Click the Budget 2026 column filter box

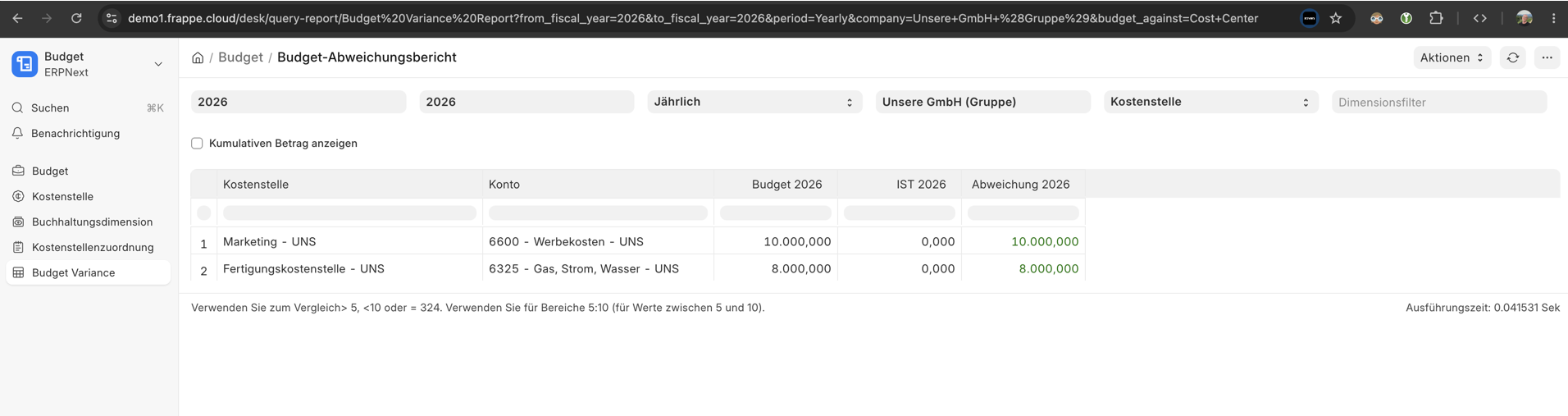pyautogui.click(x=776, y=213)
